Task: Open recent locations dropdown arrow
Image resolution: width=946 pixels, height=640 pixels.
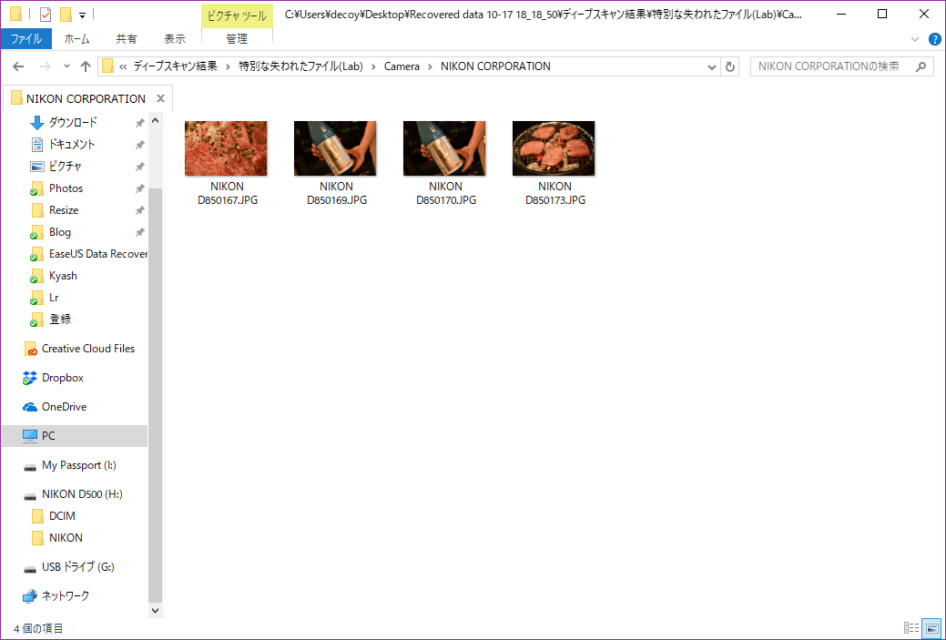Action: click(66, 66)
